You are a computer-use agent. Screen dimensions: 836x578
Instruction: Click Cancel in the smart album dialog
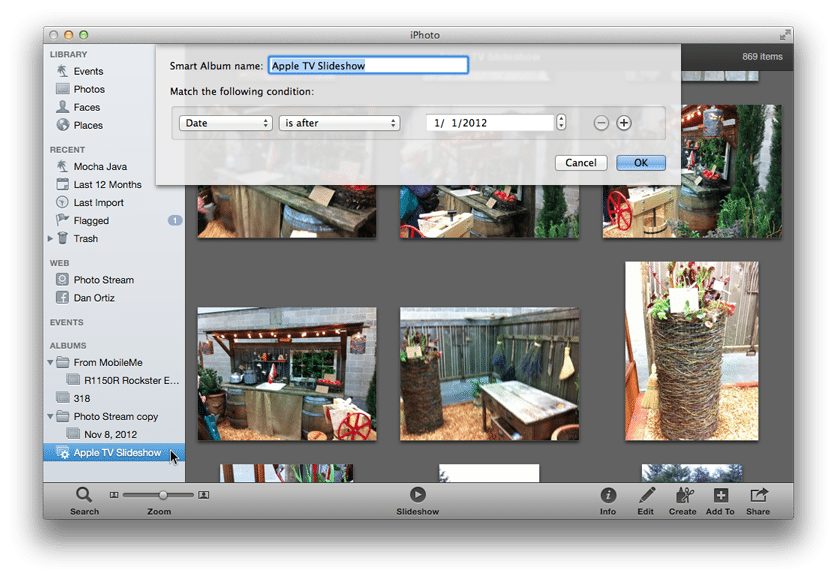click(x=581, y=163)
